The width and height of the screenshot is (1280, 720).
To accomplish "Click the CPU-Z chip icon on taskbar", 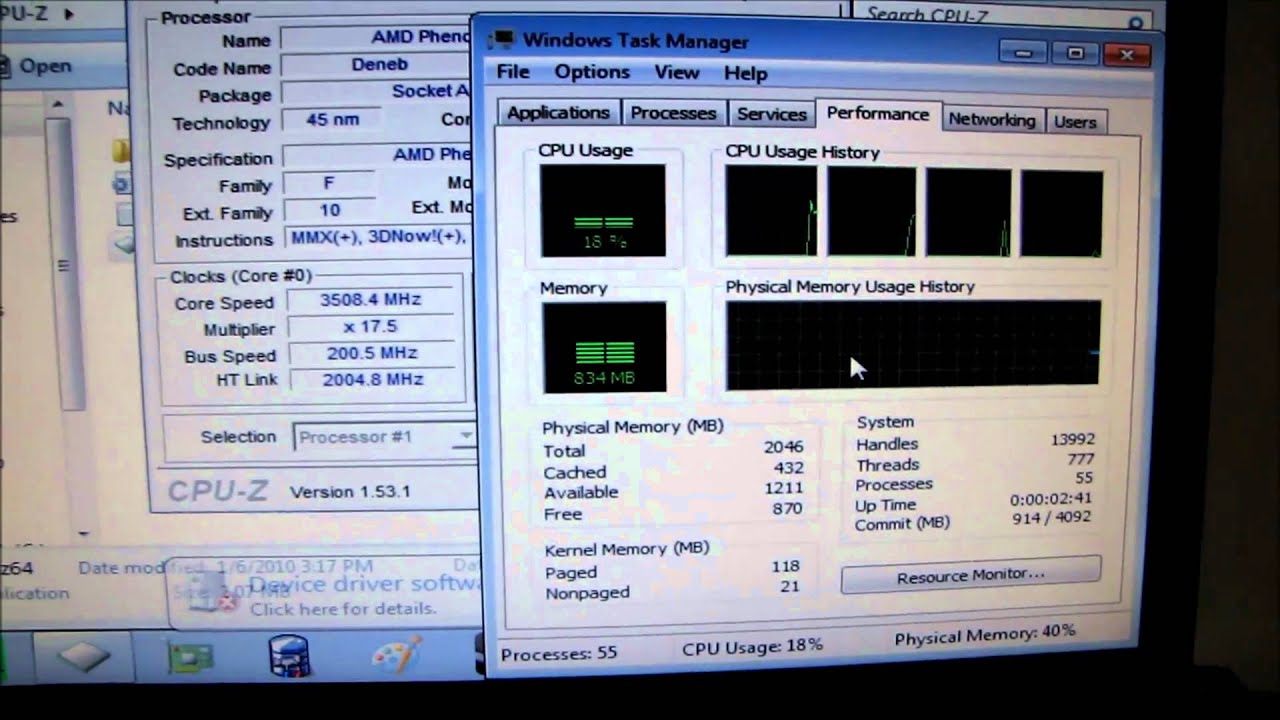I will [83, 656].
